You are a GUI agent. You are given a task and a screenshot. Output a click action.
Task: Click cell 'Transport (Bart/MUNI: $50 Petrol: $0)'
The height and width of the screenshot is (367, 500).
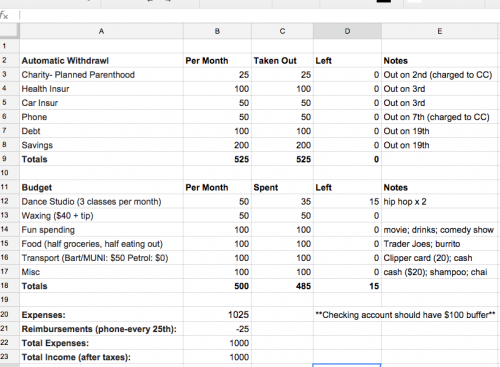101,258
